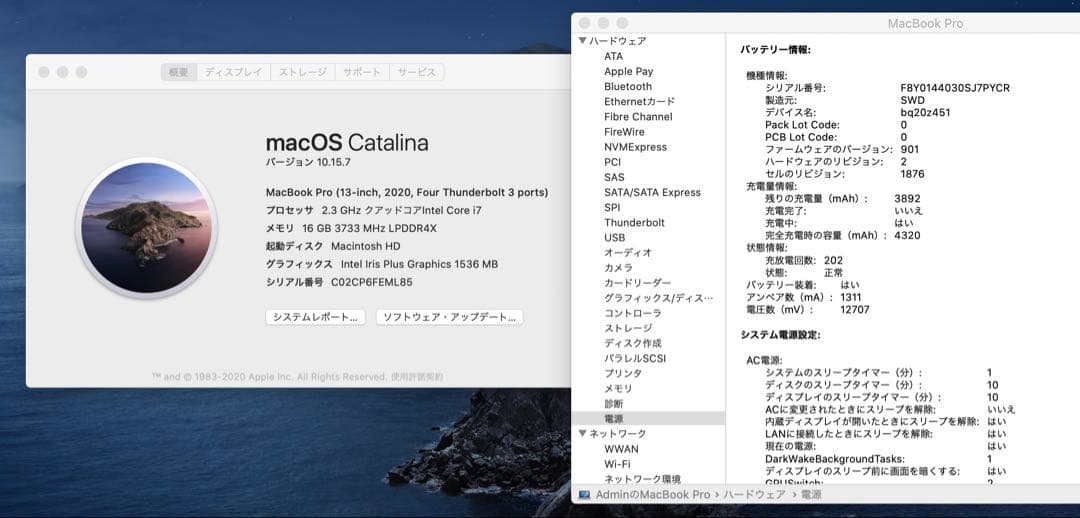This screenshot has height=518, width=1080.
Task: Select Thunderbolt in the sidebar
Action: point(634,222)
